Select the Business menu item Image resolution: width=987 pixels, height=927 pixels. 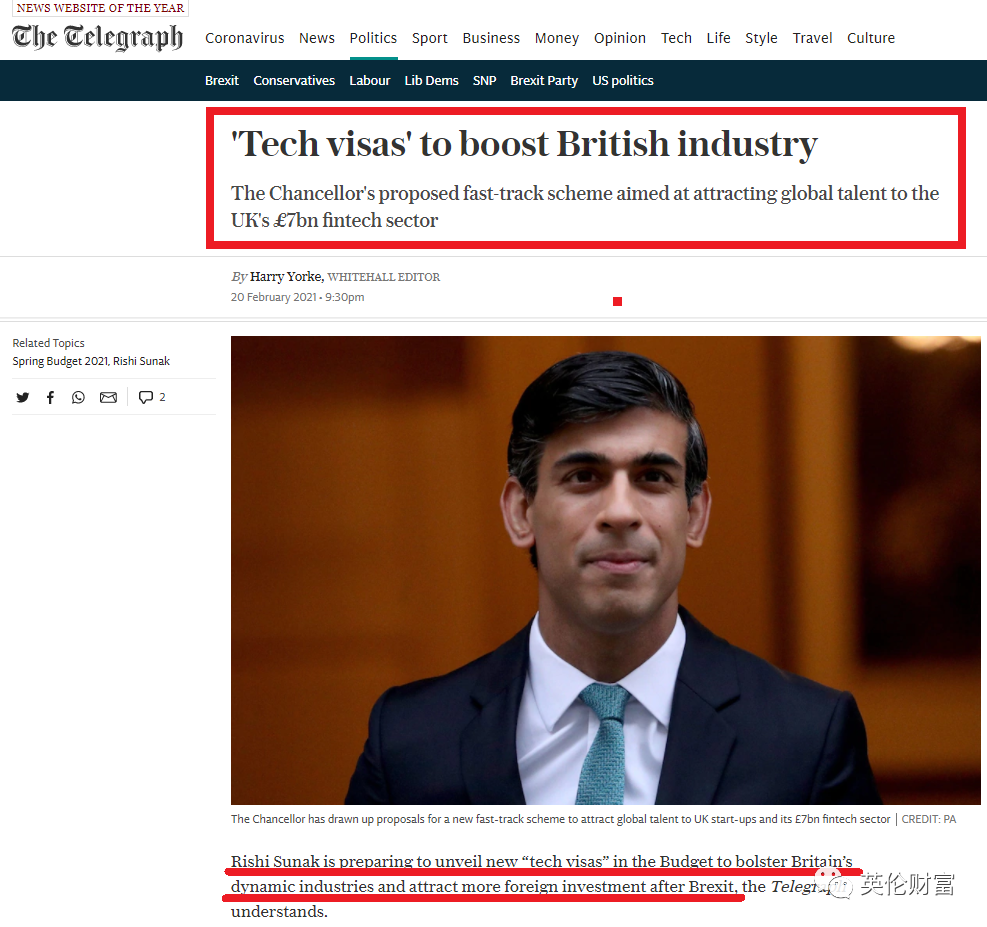[x=491, y=38]
